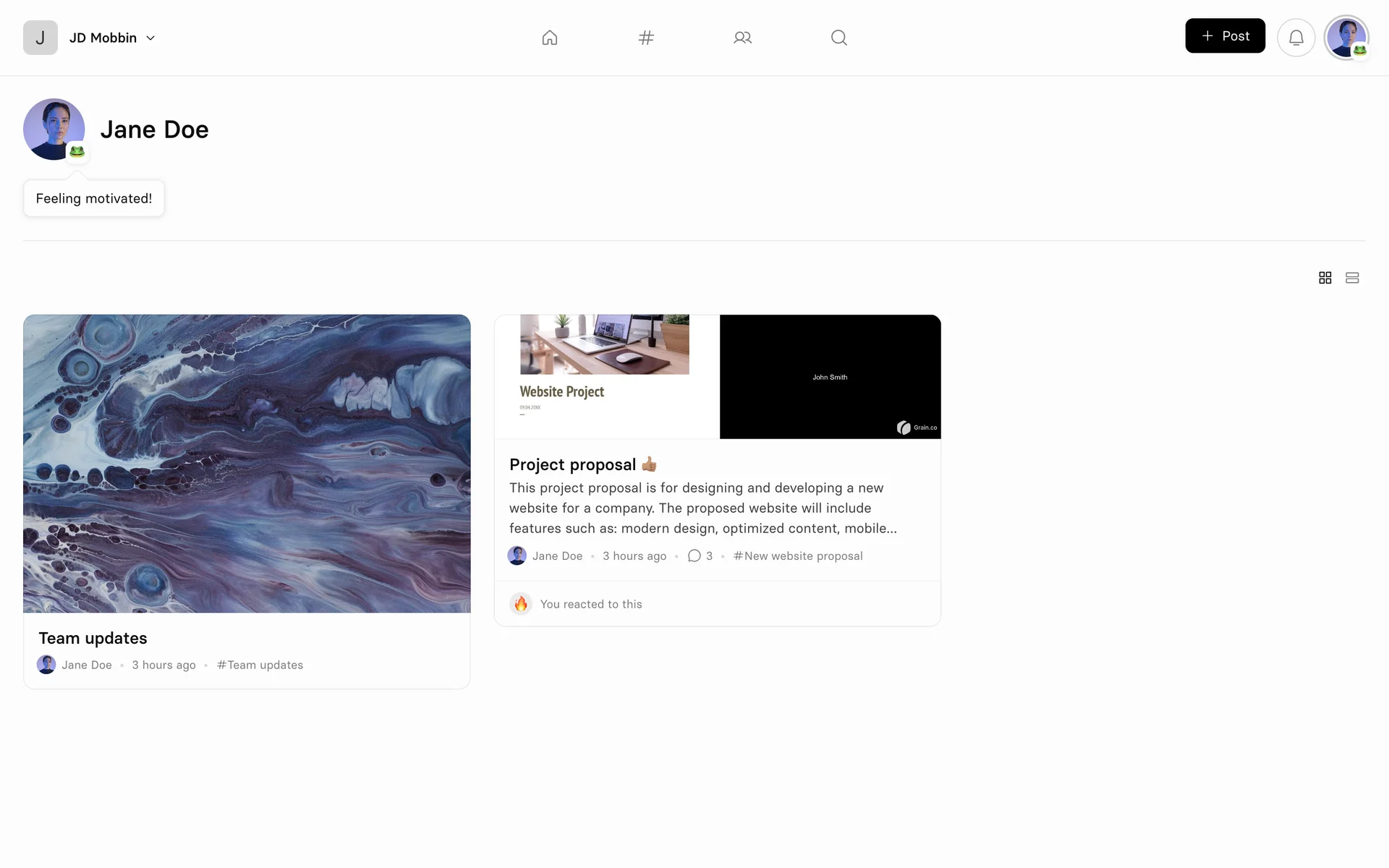Open the channels hashtag icon

coord(646,38)
